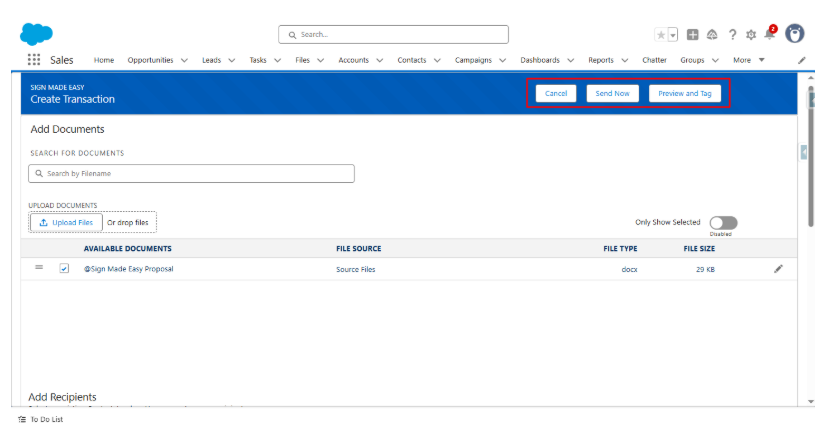Screen dimensions: 839x438
Task: Click the 29 KB file size cell
Action: [705, 270]
